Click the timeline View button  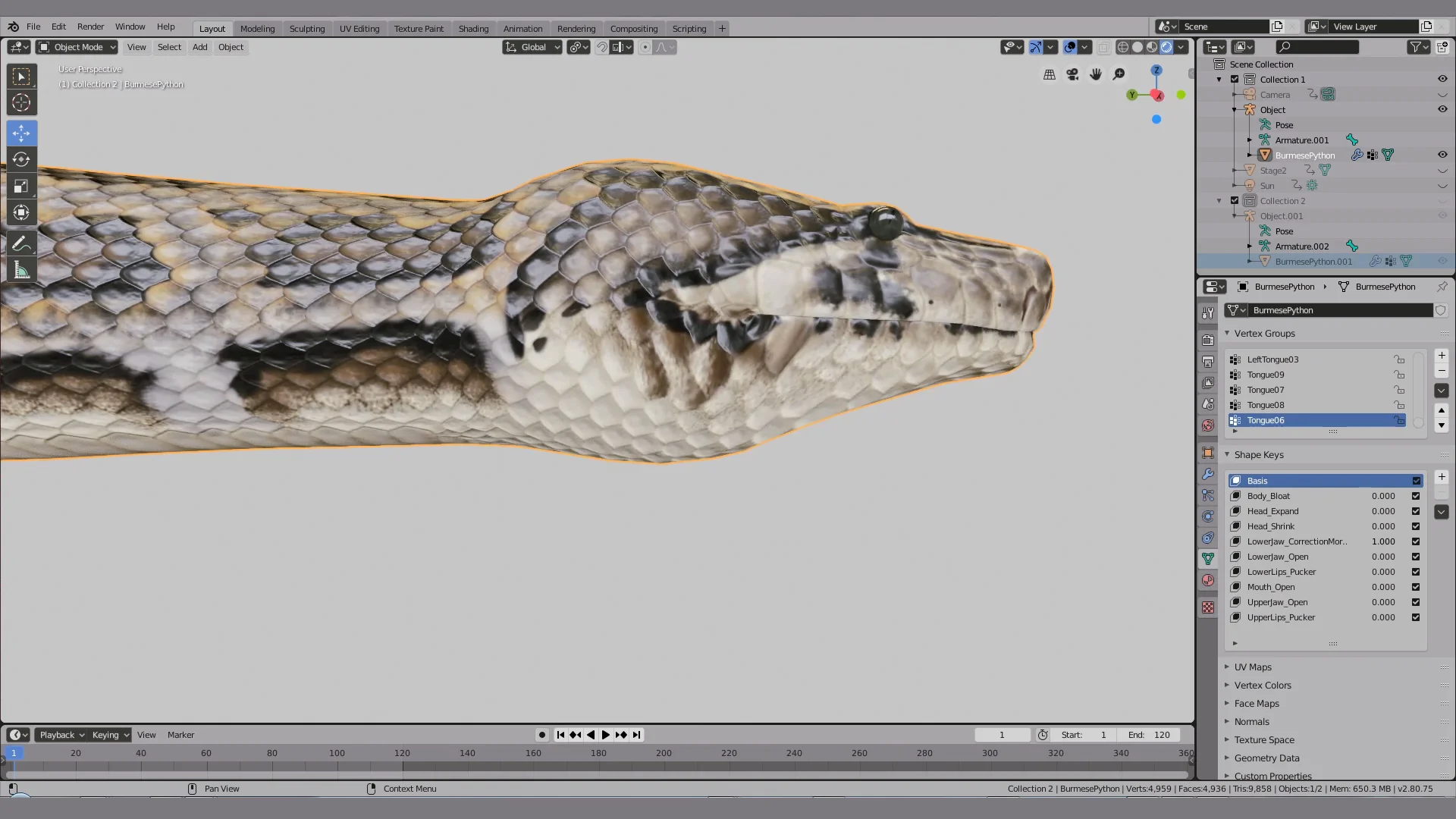click(146, 735)
